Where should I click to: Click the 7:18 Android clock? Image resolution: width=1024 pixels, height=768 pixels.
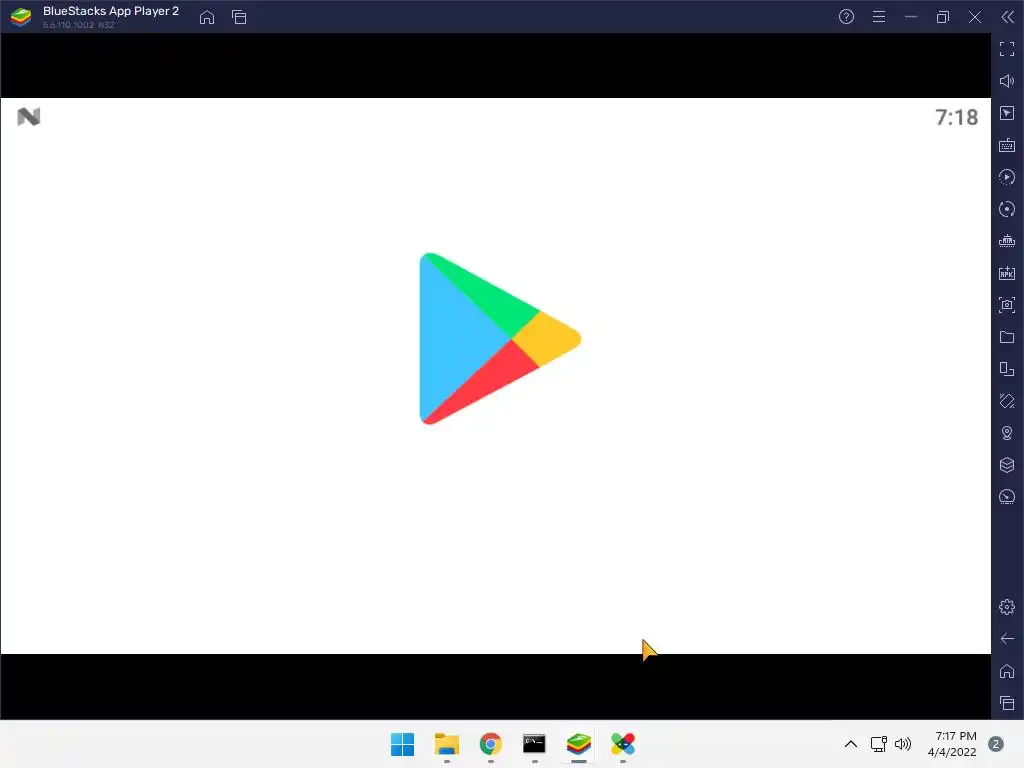tap(957, 118)
